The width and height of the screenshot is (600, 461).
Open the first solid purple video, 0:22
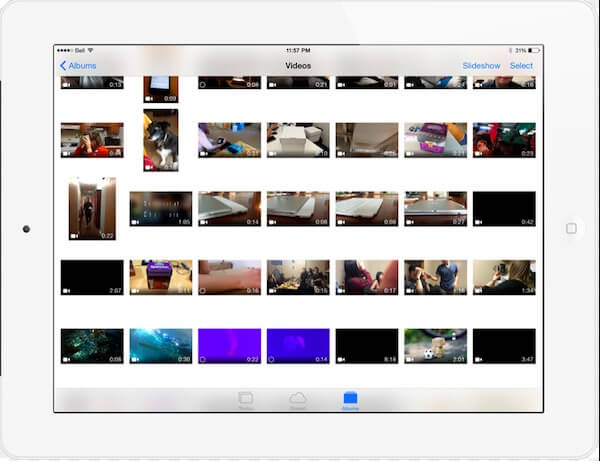pos(229,345)
